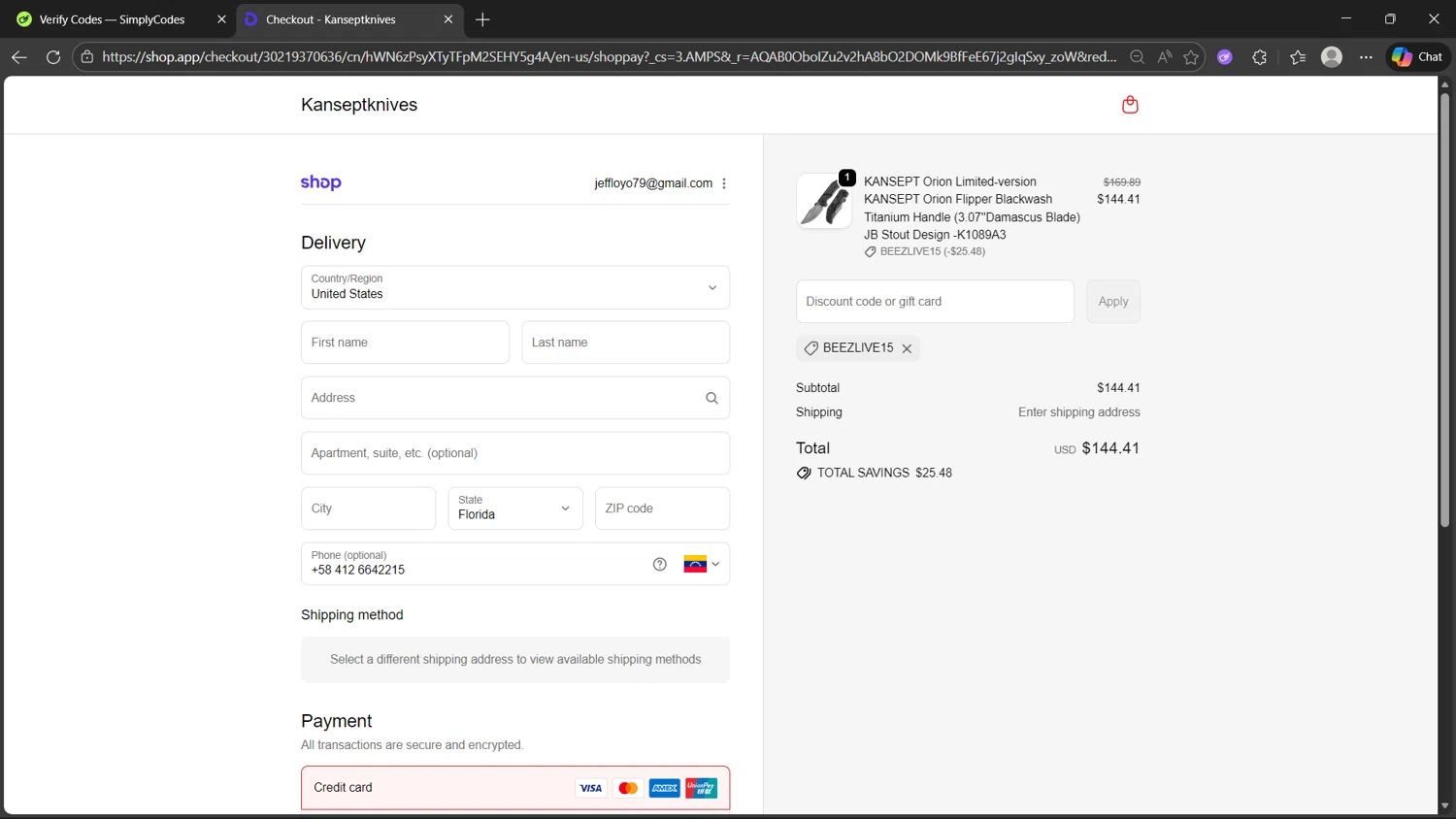The height and width of the screenshot is (819, 1456).
Task: Open account options menu next to email
Action: point(724,183)
